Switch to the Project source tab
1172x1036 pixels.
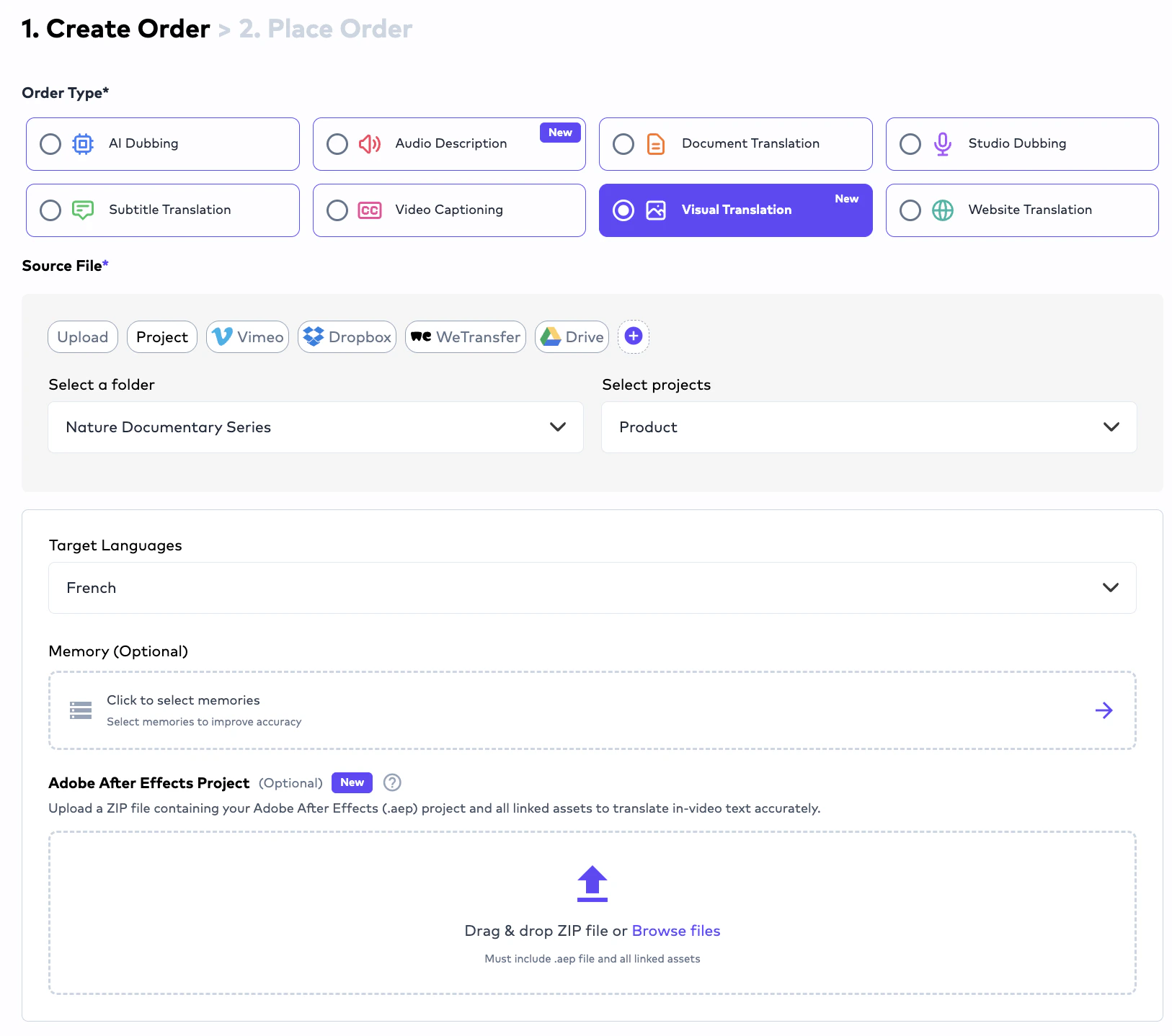pyautogui.click(x=162, y=337)
